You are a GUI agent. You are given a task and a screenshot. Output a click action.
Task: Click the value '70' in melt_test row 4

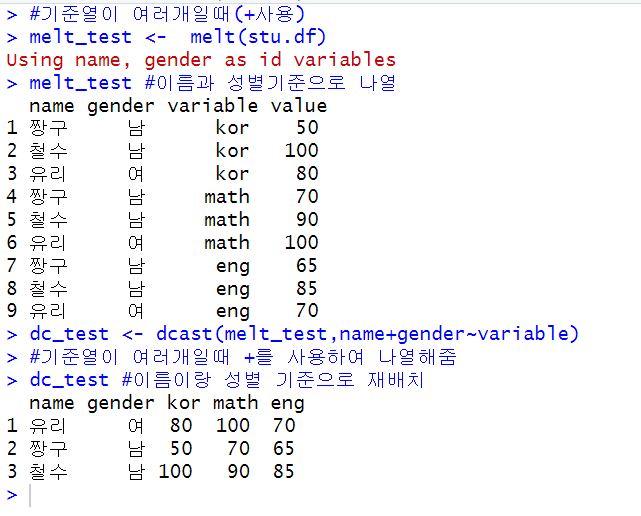(307, 197)
